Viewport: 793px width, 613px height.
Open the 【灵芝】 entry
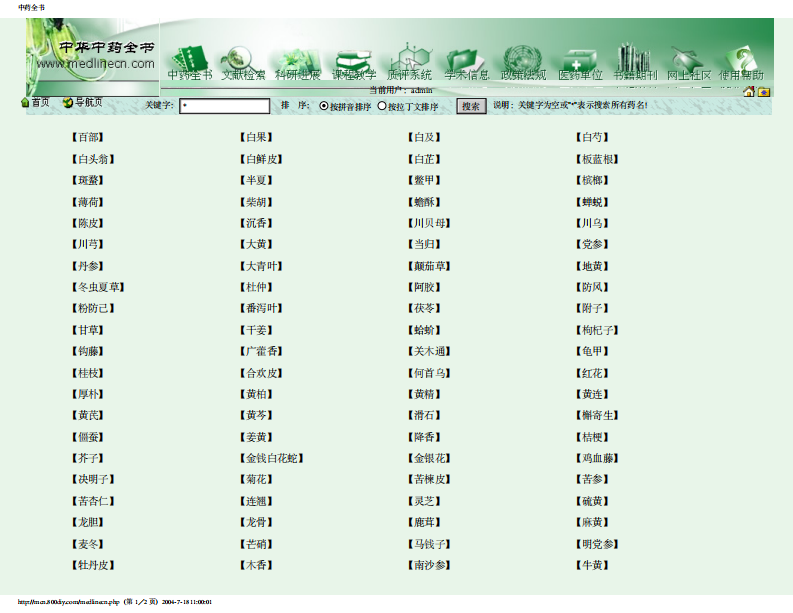(x=424, y=501)
